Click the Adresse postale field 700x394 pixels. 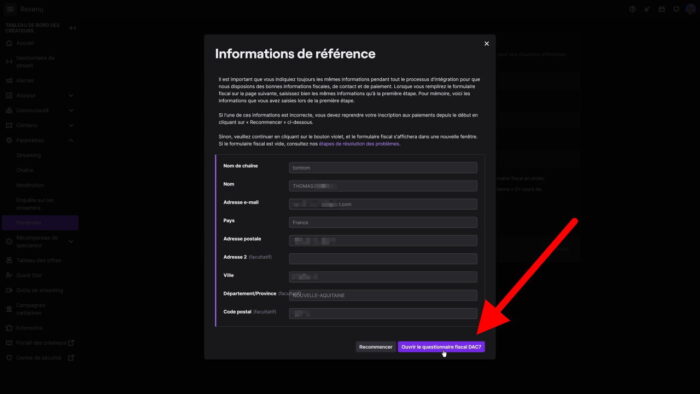click(383, 241)
